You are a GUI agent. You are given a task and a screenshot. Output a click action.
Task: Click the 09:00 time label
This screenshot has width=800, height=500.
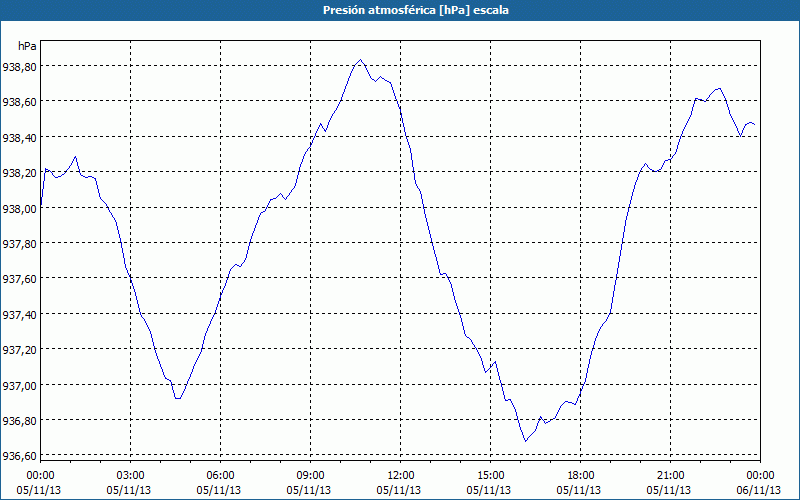coord(310,476)
